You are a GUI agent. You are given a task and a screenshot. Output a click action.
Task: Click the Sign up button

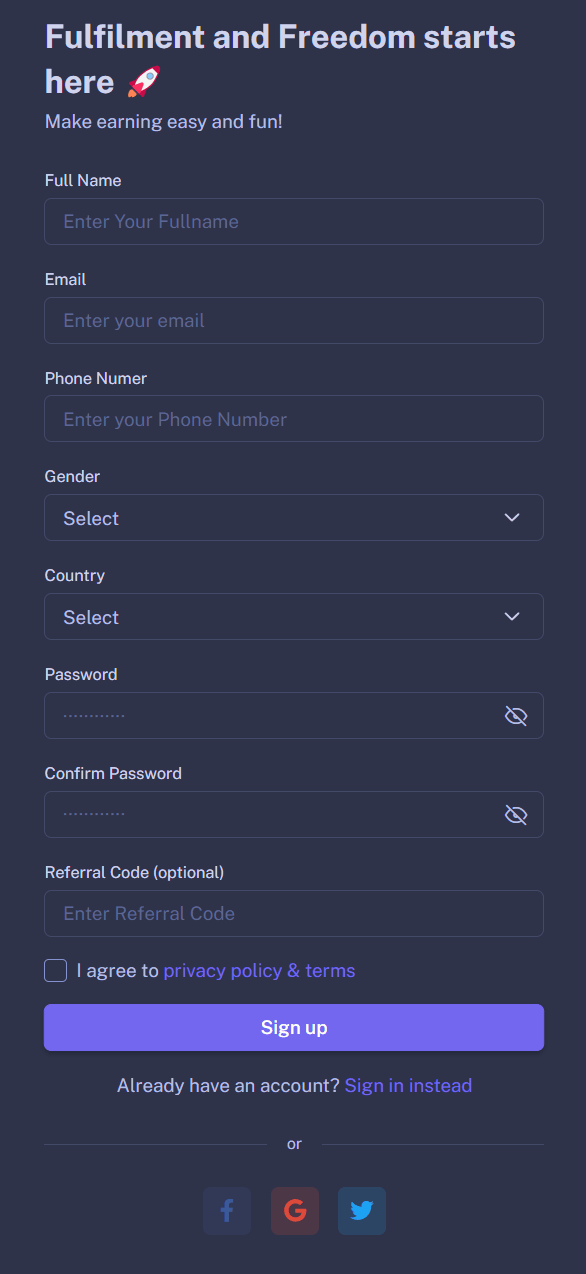pos(294,1028)
